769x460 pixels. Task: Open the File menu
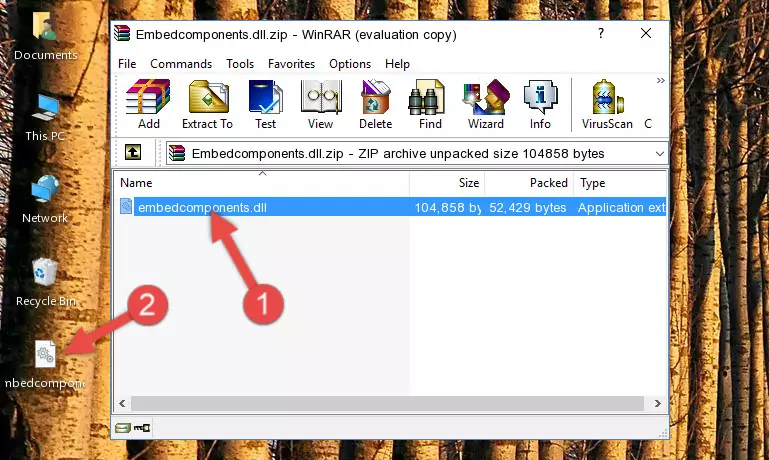tap(127, 64)
